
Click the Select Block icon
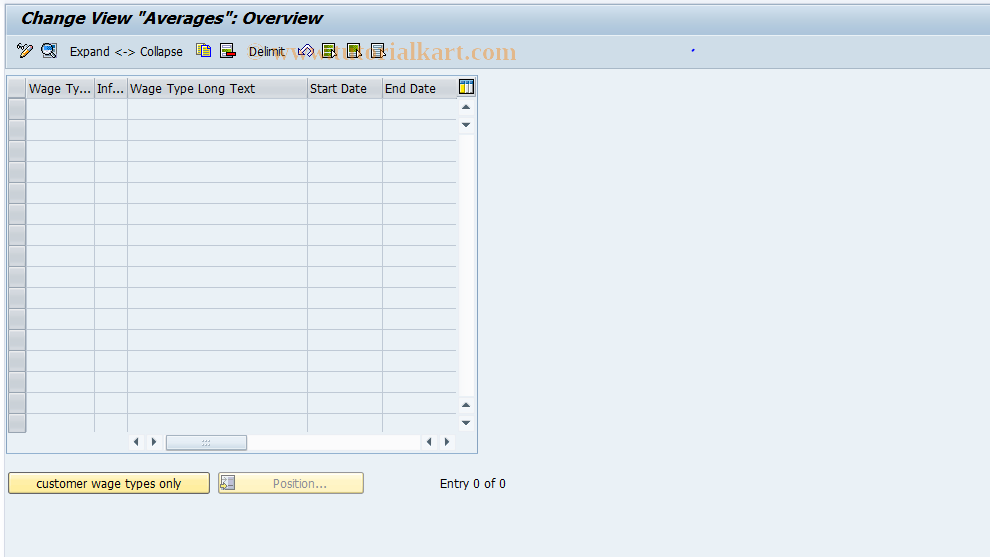pos(354,51)
